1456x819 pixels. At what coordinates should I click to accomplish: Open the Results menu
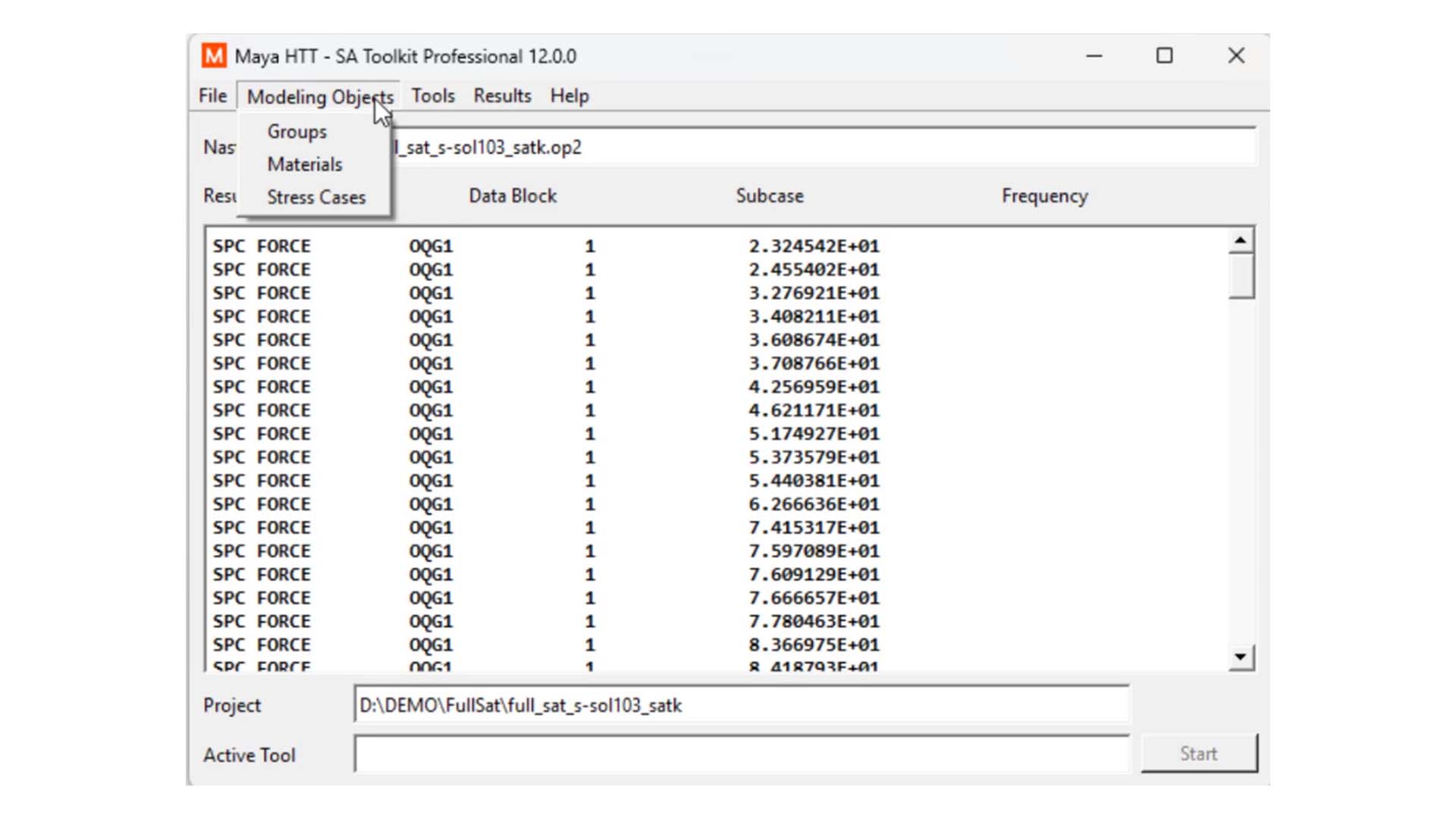tap(502, 96)
